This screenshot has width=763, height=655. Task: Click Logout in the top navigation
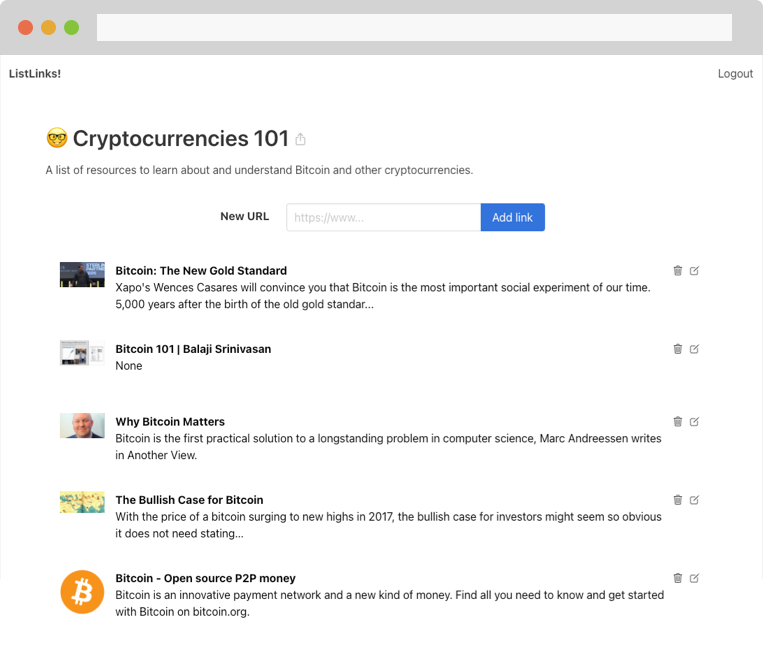coord(735,74)
